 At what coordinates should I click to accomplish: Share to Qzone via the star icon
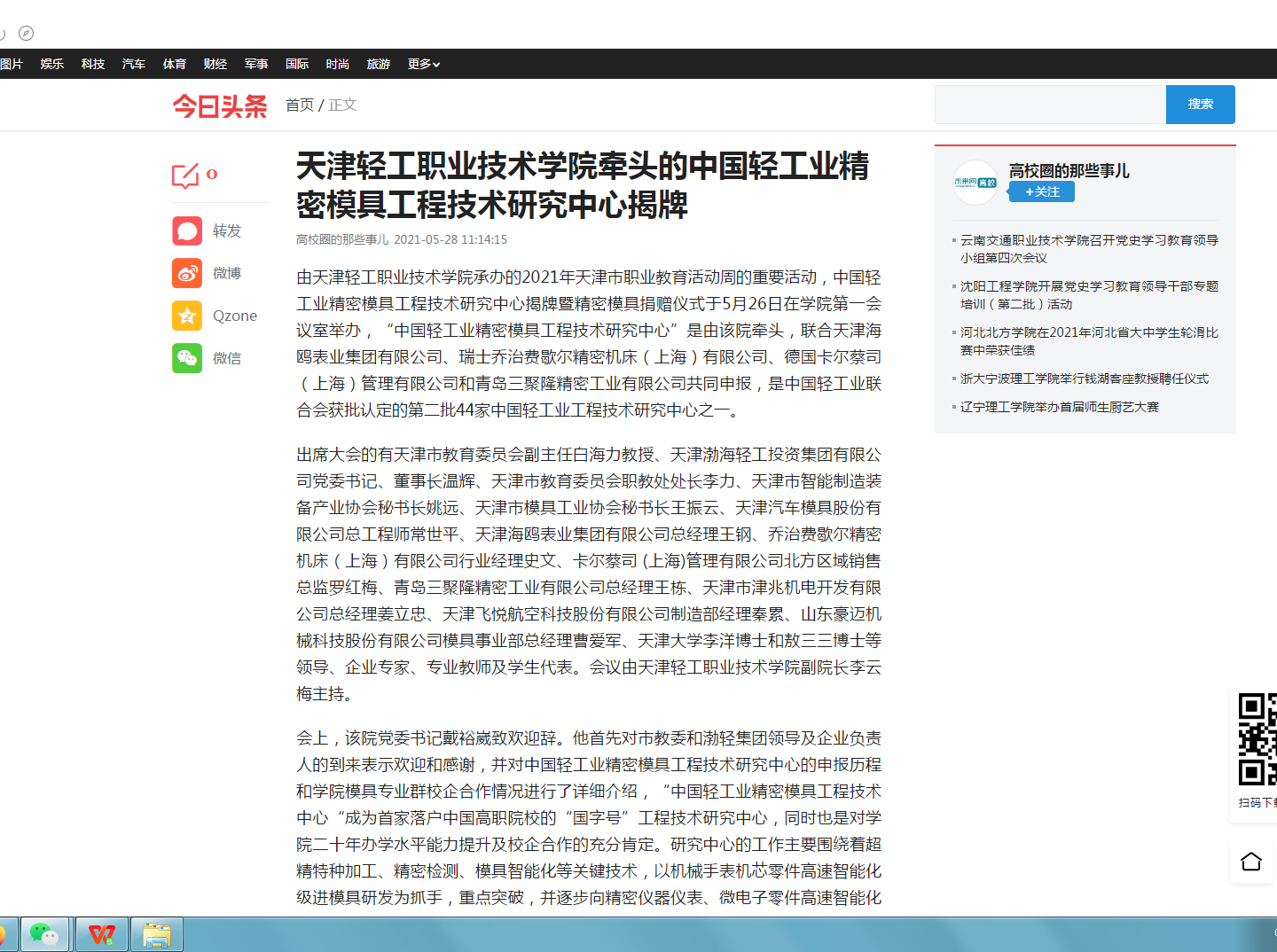(187, 316)
